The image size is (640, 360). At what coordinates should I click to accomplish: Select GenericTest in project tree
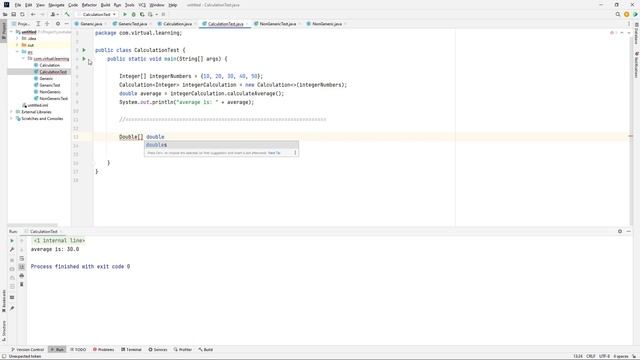pos(49,85)
